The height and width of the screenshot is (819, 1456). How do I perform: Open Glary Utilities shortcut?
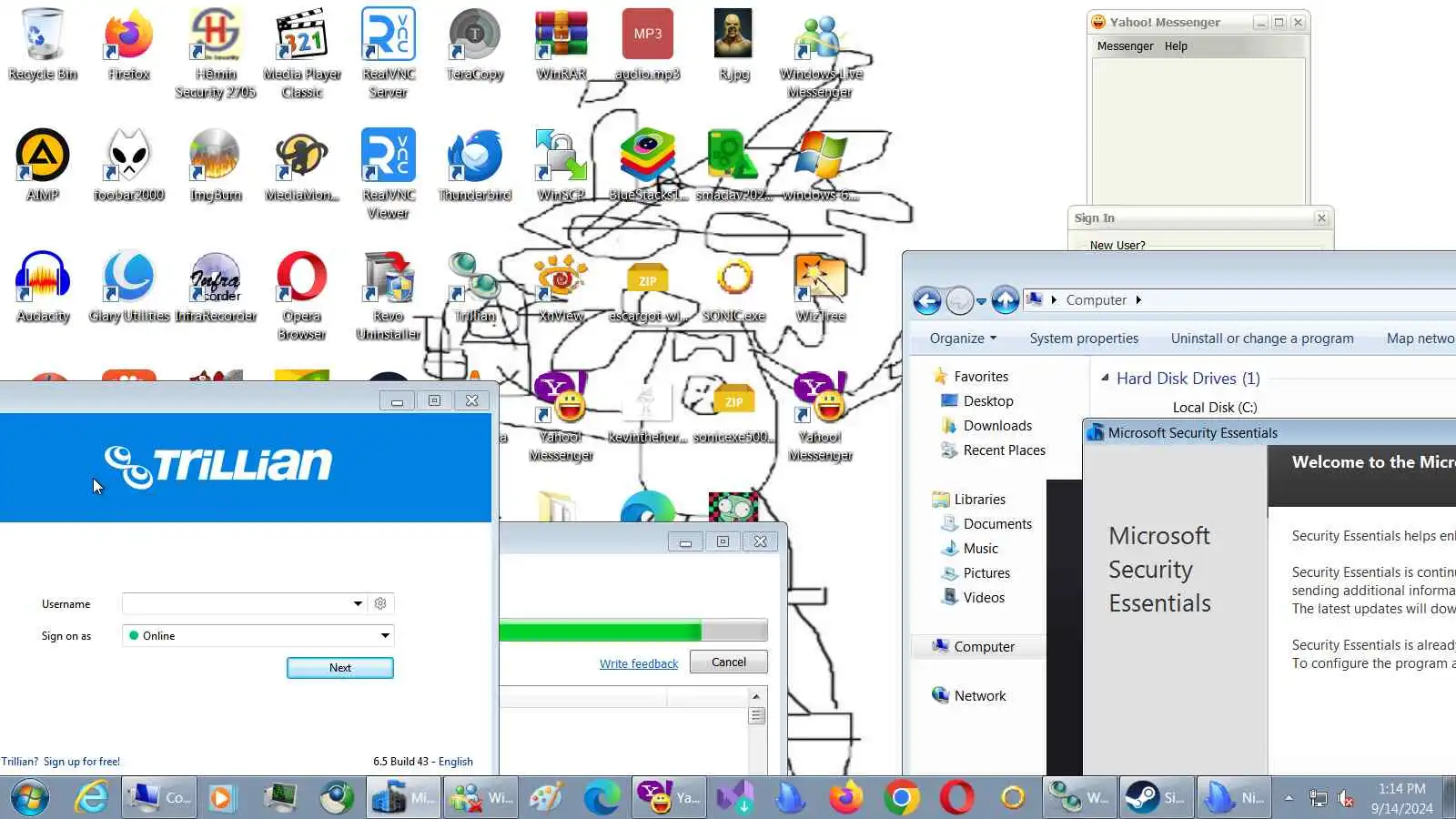pos(128,286)
